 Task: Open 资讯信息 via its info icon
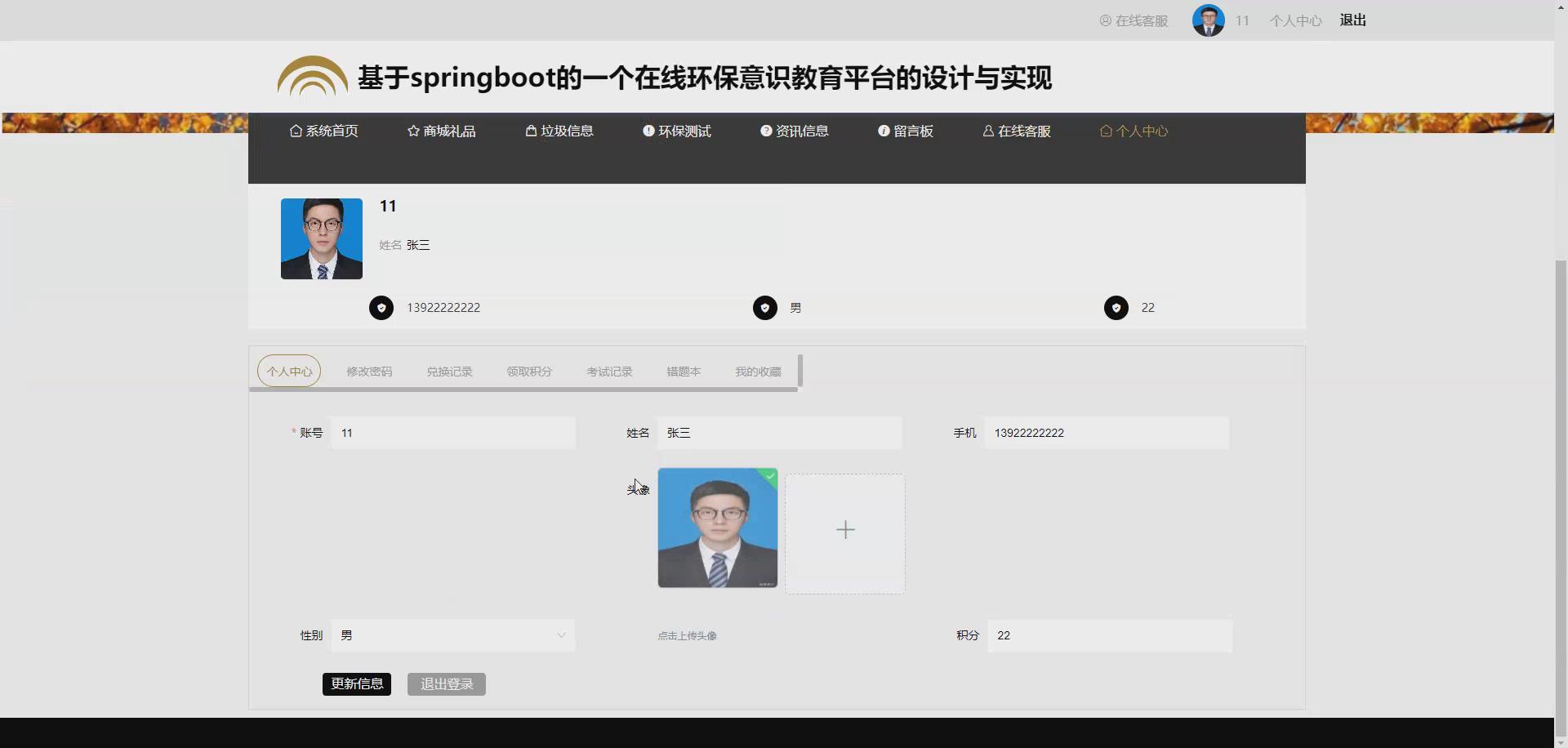click(x=765, y=131)
